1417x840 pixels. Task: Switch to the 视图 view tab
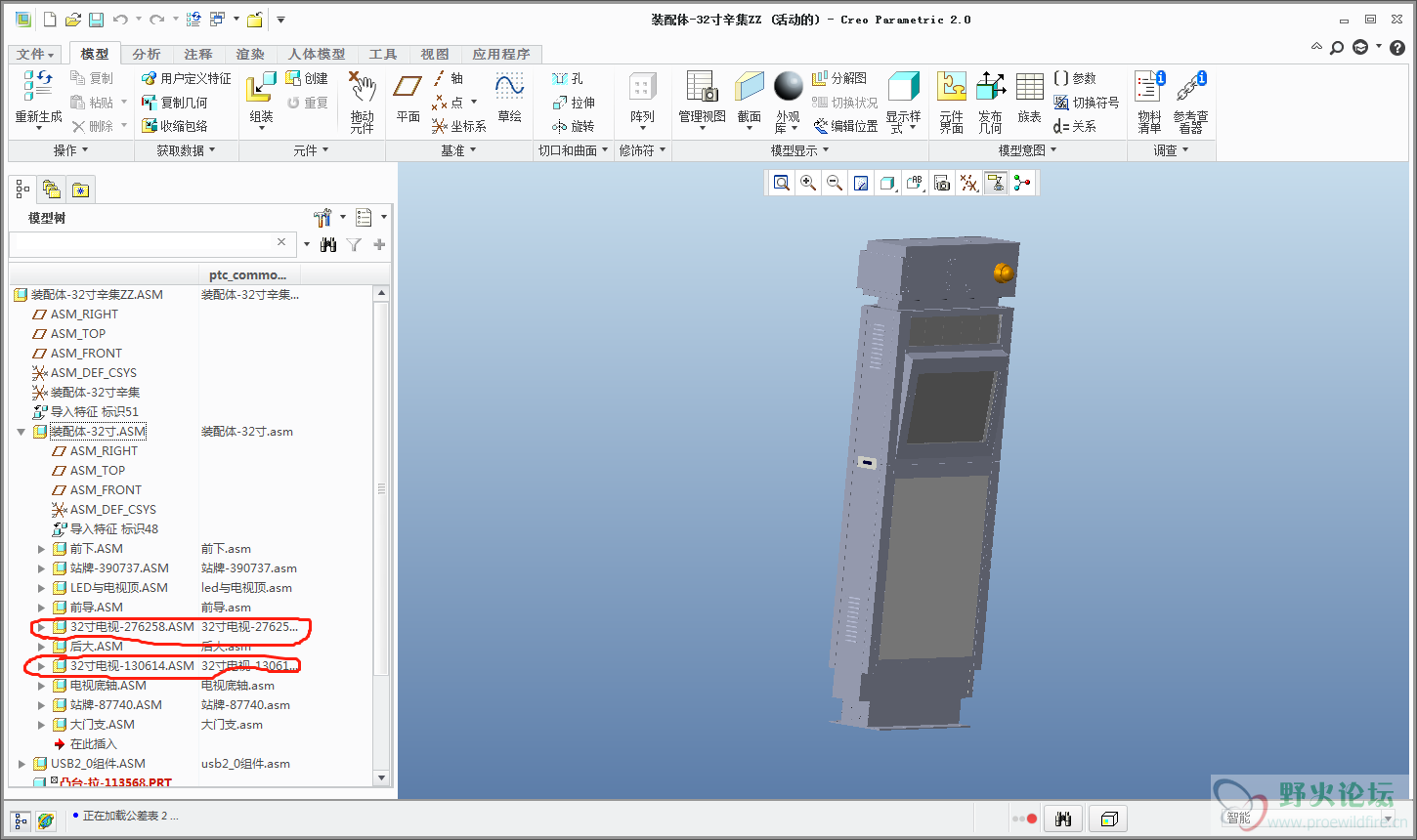coord(435,55)
